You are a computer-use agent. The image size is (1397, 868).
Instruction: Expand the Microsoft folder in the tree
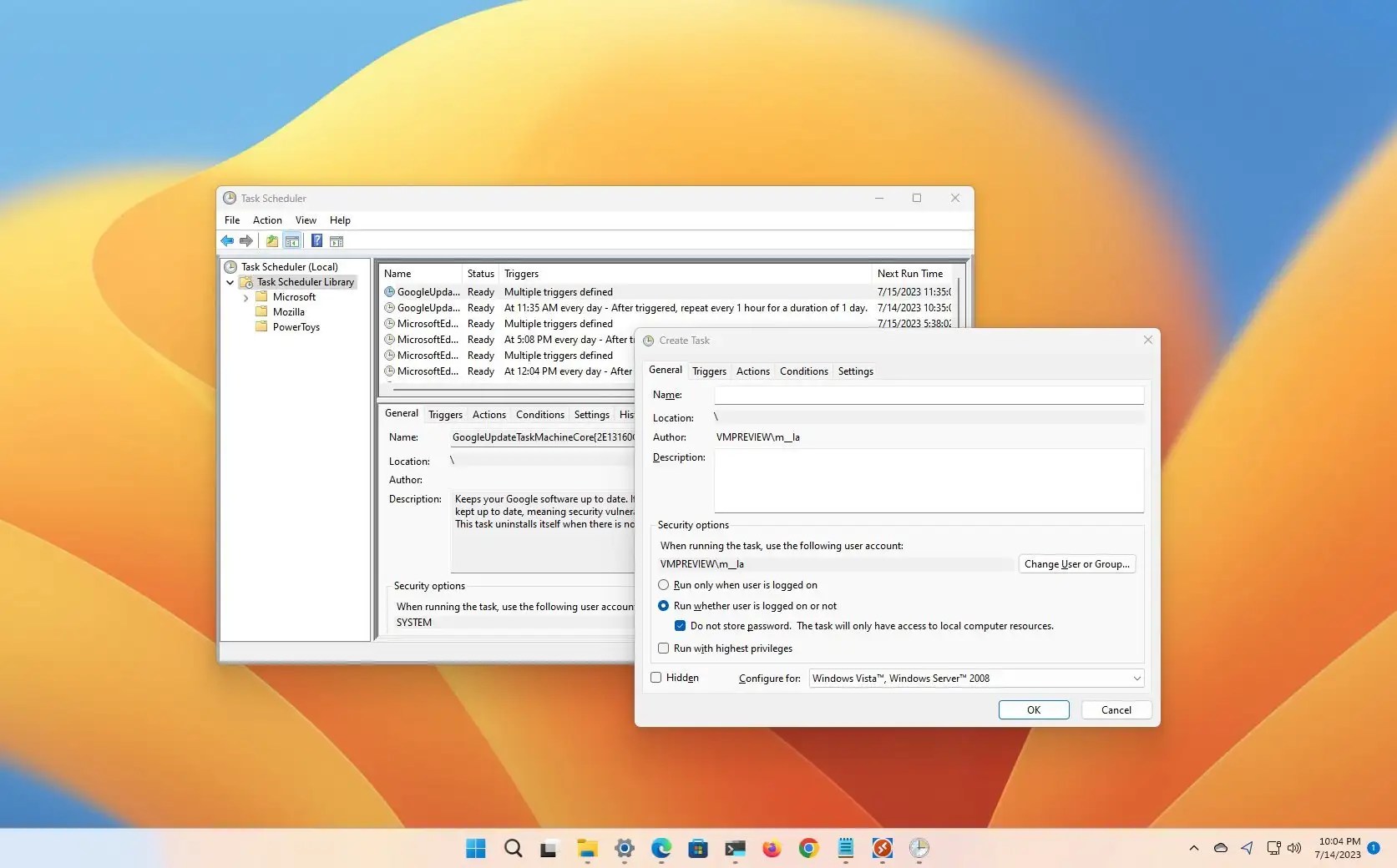(x=245, y=297)
